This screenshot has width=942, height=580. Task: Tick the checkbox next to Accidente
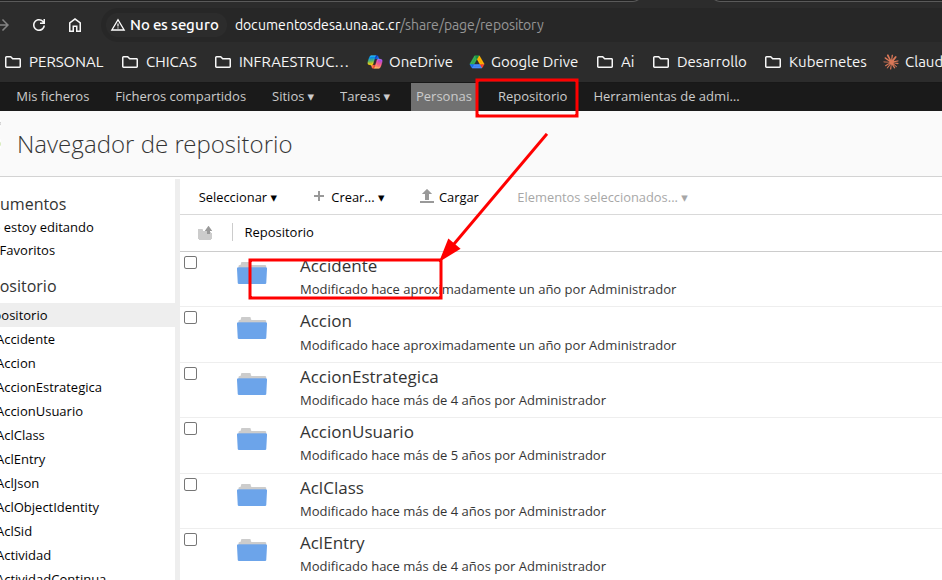tap(191, 263)
